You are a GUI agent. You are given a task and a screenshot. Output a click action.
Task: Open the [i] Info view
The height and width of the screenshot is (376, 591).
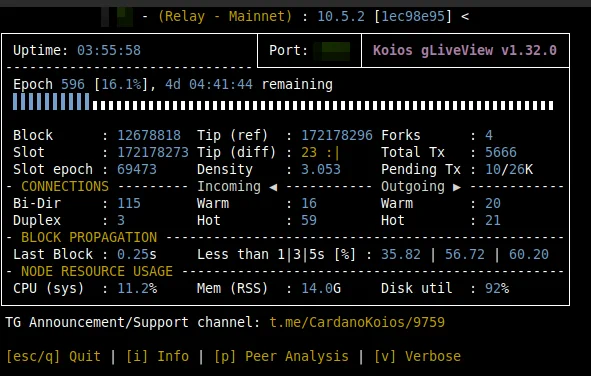tap(158, 356)
